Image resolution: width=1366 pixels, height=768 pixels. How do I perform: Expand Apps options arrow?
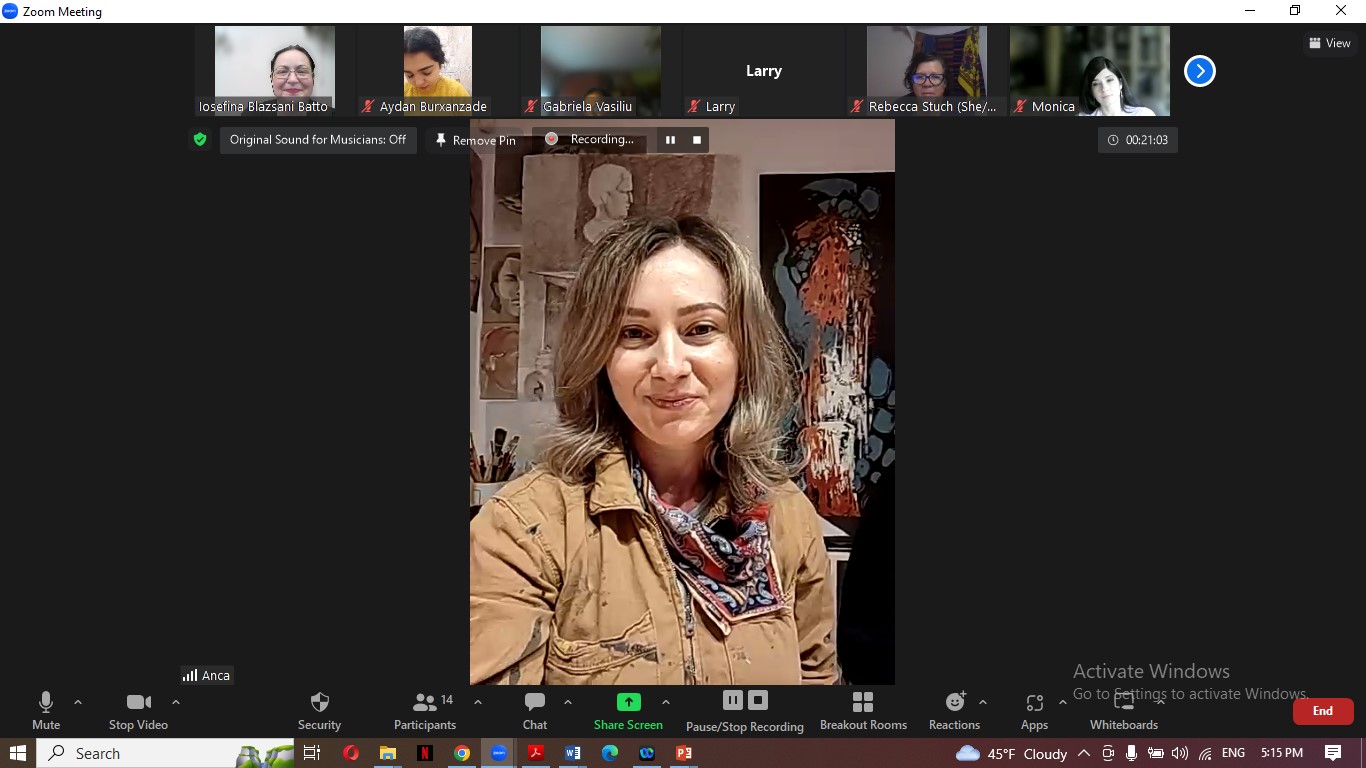coord(1063,702)
